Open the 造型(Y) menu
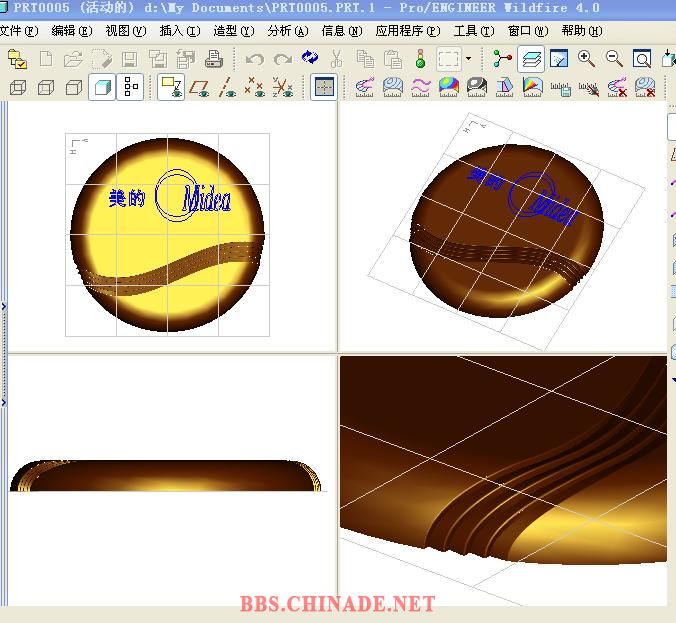This screenshot has width=676, height=623. click(x=234, y=31)
